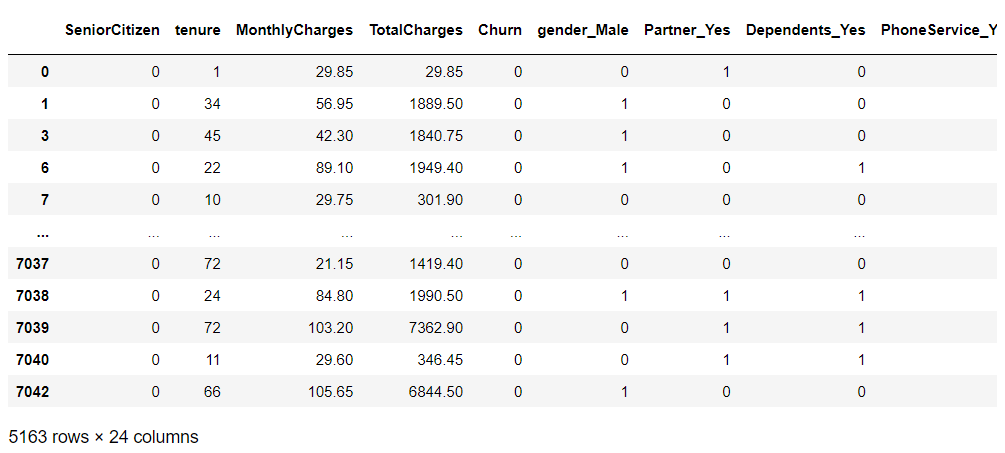
Task: Click row index 0
Action: 45,72
